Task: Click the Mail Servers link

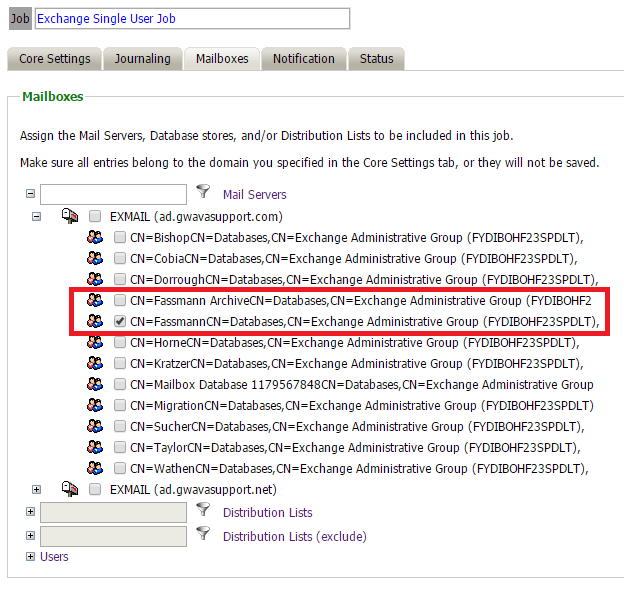Action: tap(254, 195)
